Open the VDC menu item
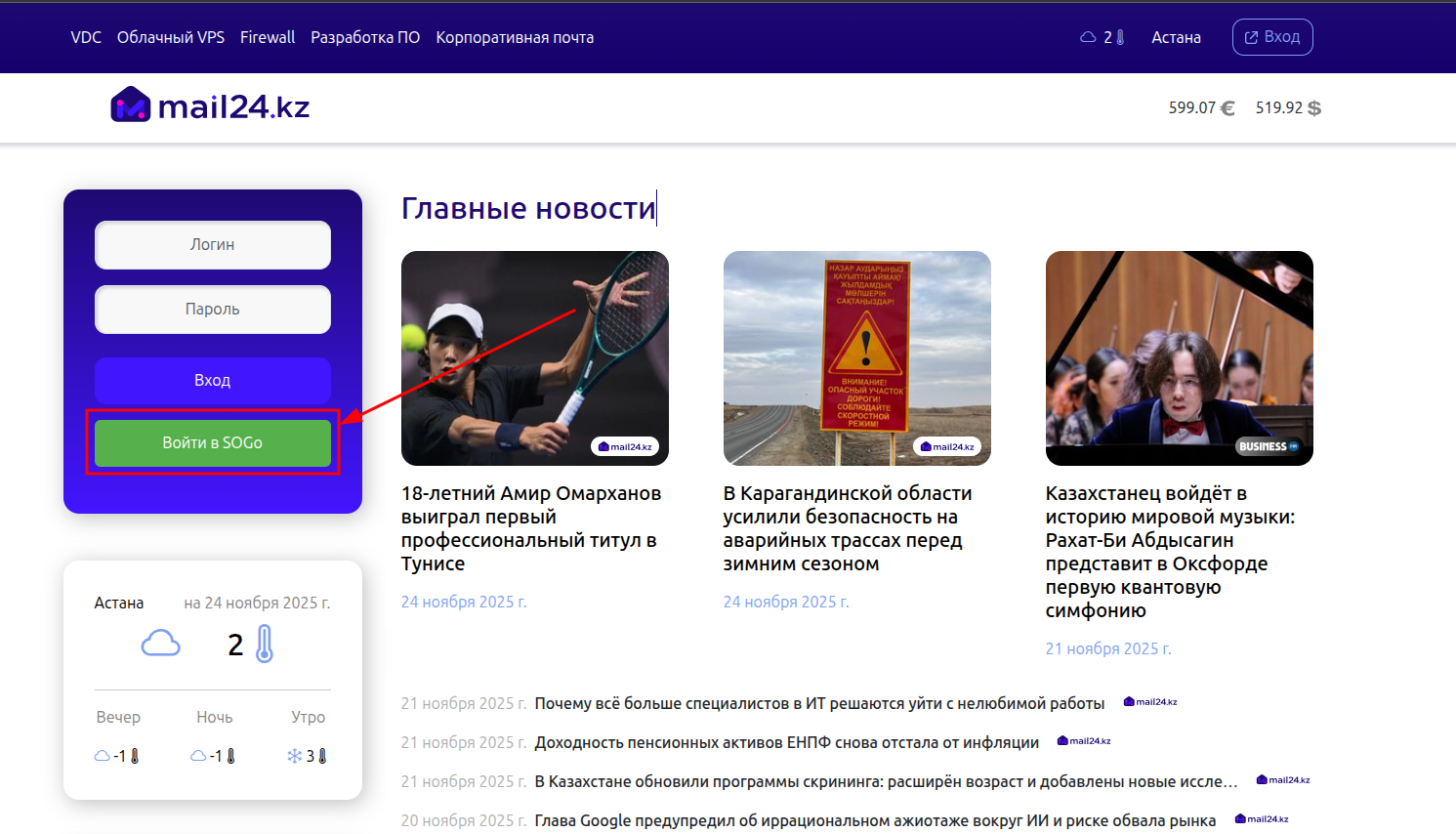 click(86, 37)
